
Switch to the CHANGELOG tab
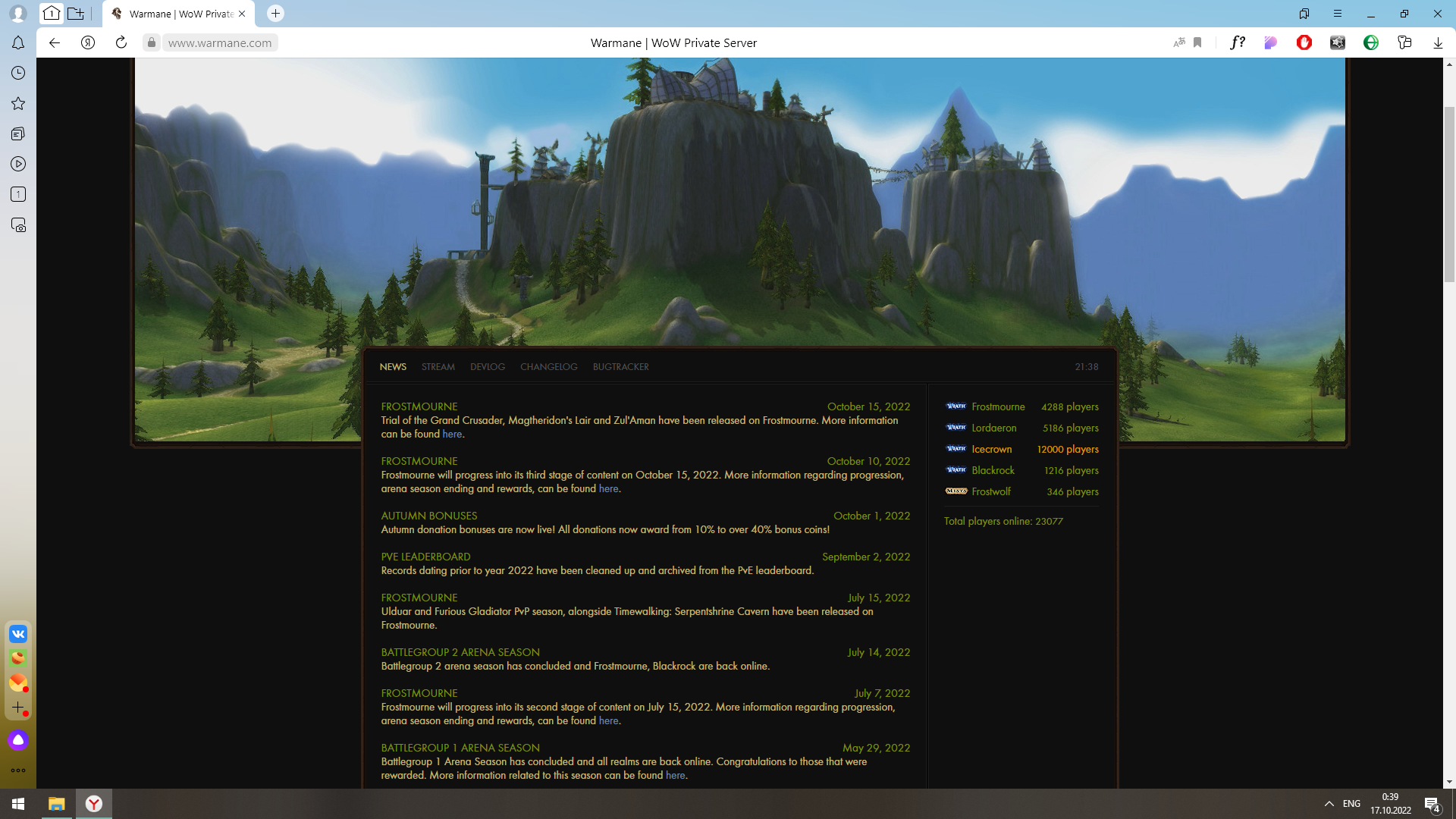pyautogui.click(x=549, y=367)
